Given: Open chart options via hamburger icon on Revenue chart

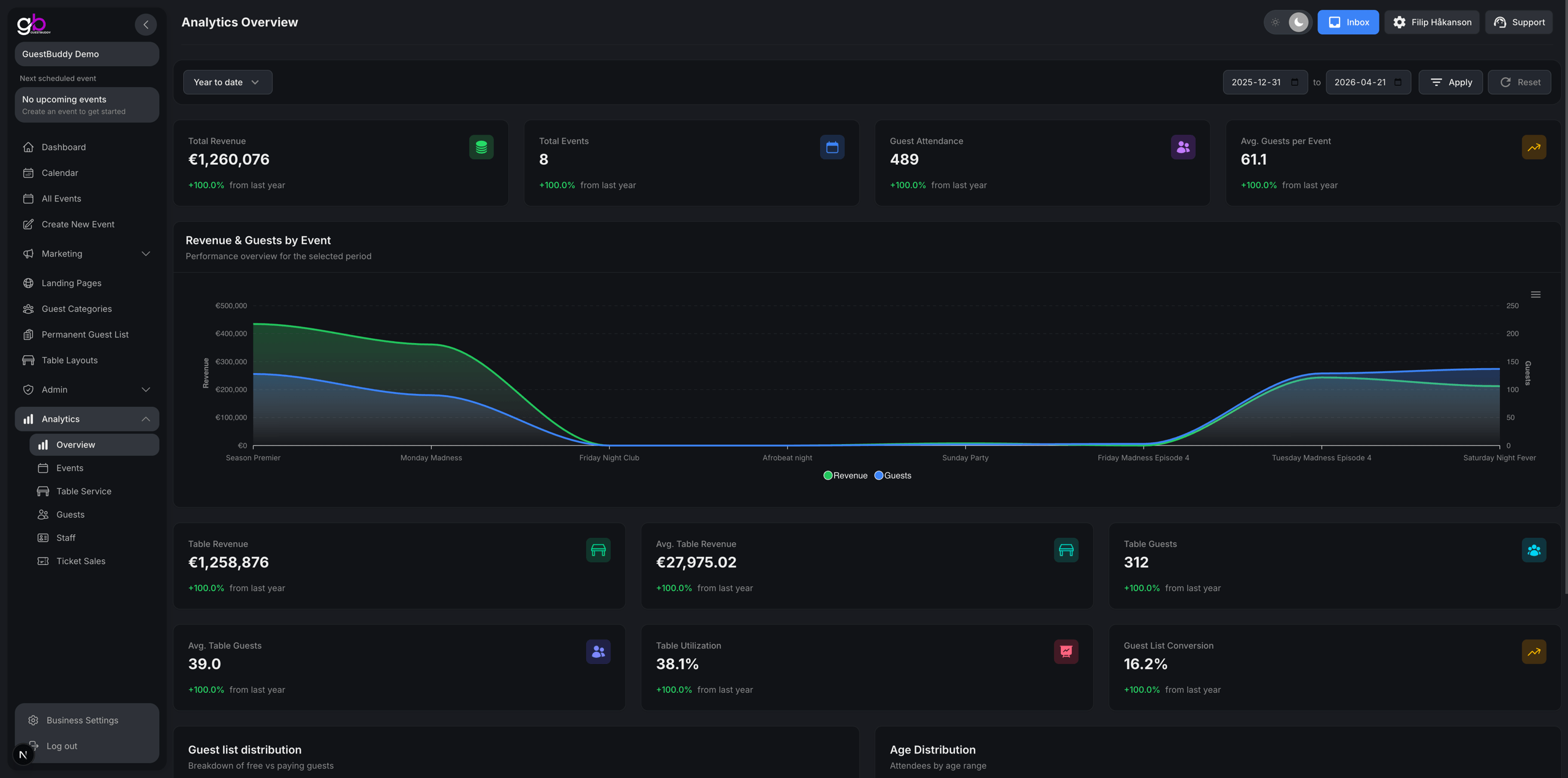Looking at the screenshot, I should click(x=1536, y=294).
